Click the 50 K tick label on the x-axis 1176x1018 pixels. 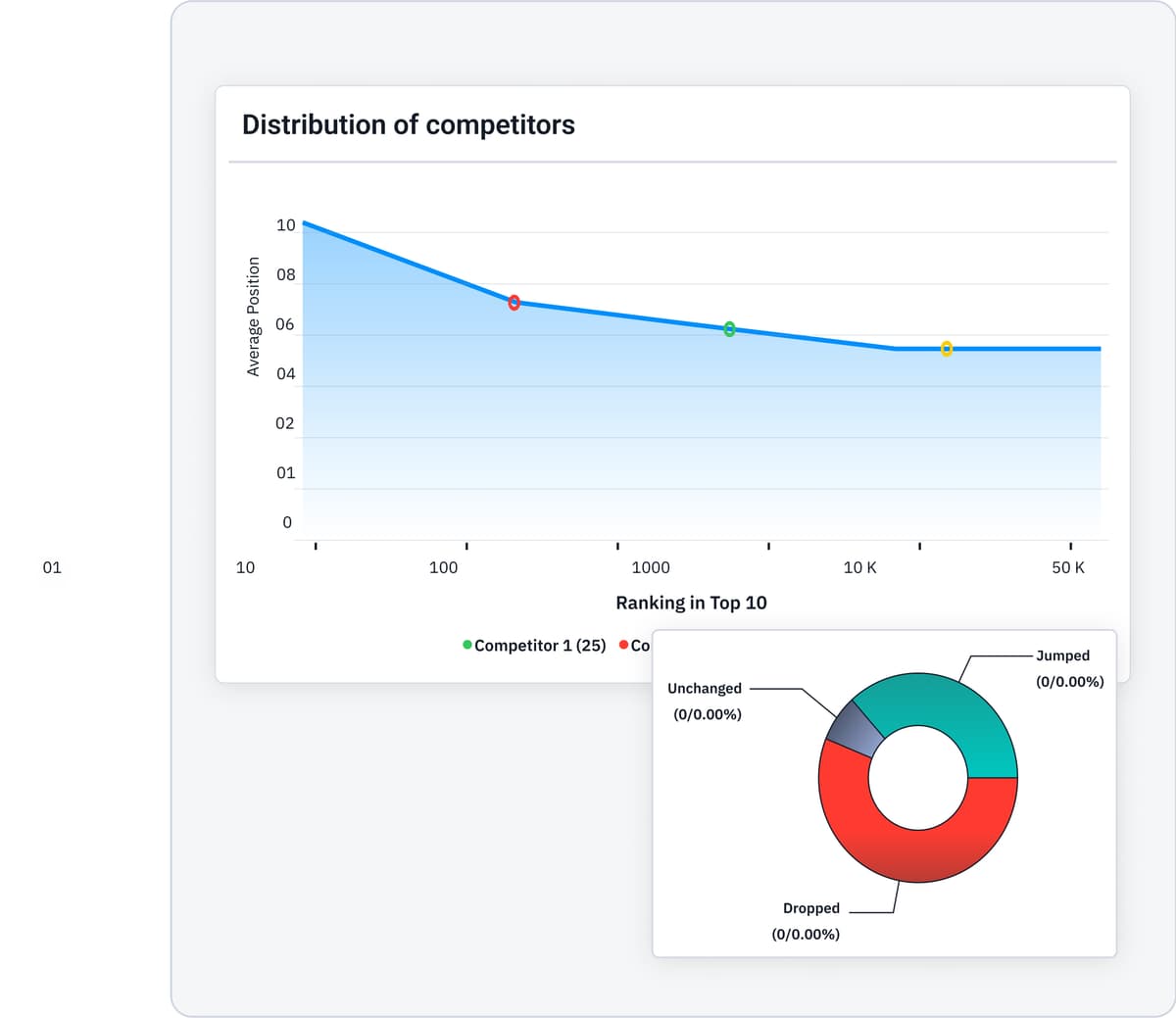1067,567
